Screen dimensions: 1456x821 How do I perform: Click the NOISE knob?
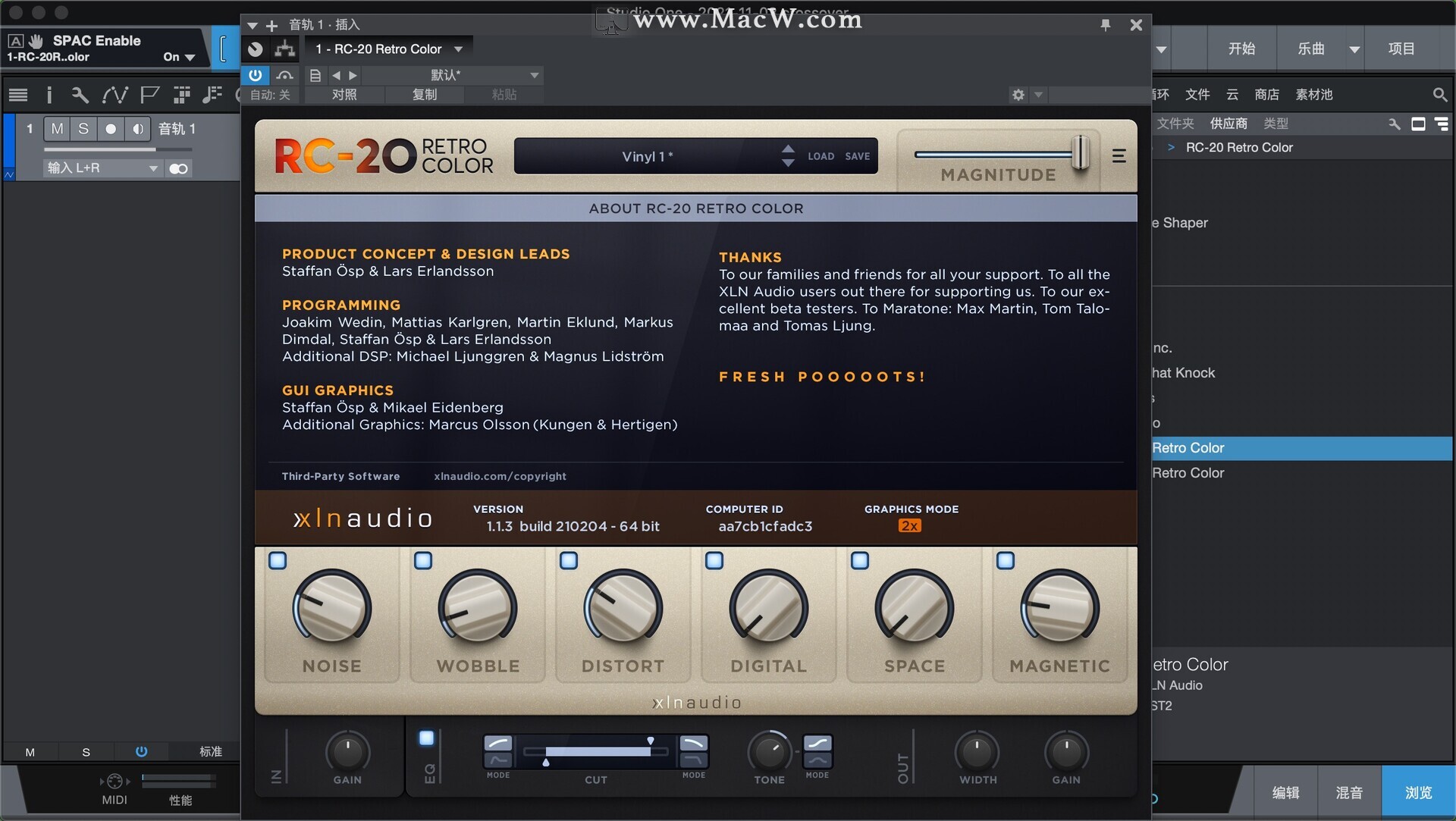click(x=332, y=608)
